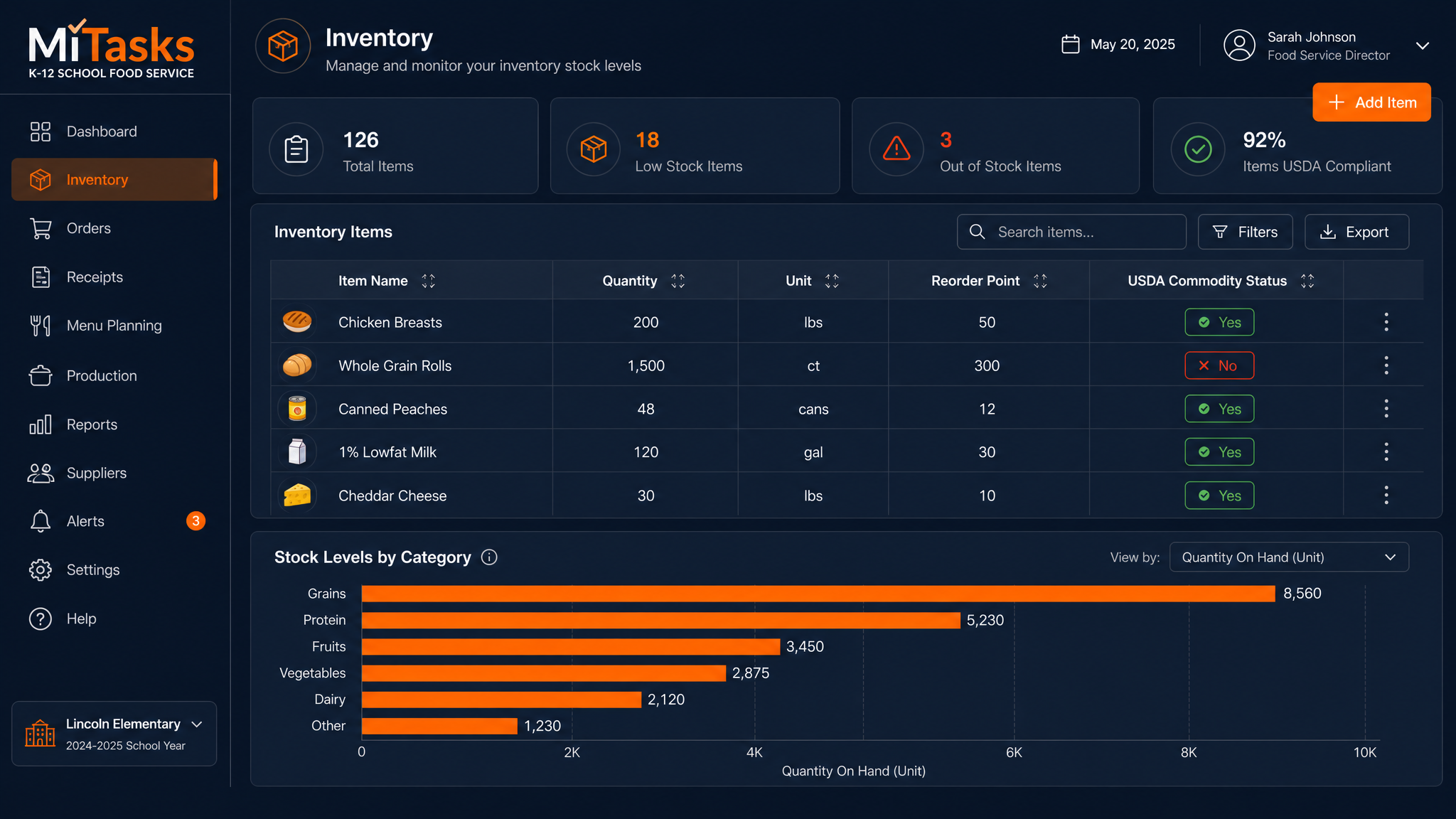Click the Settings gear icon

(41, 569)
